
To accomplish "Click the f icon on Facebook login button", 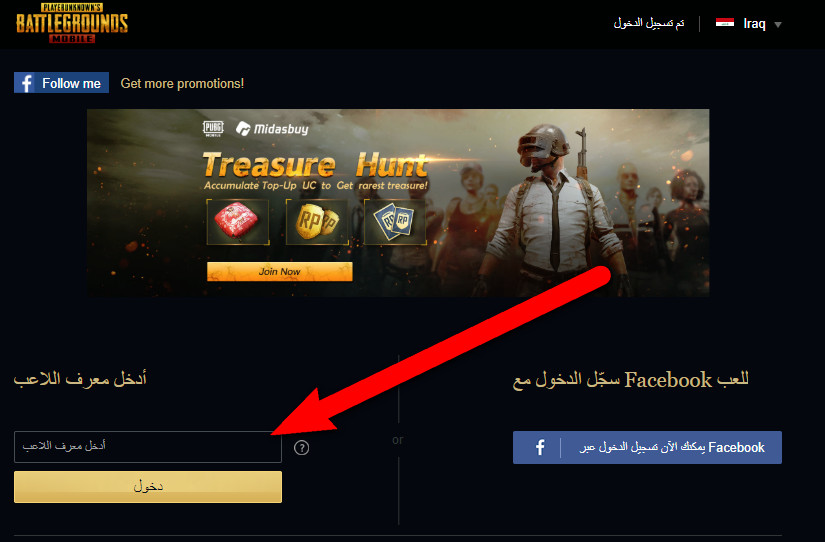I will point(540,447).
